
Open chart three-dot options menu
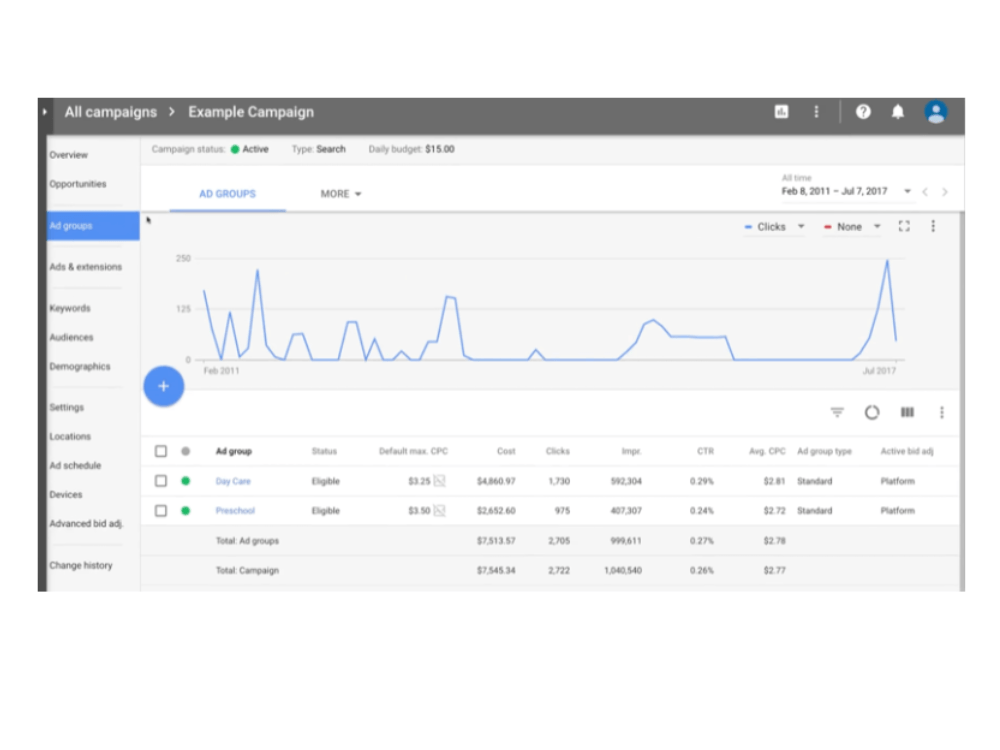coord(933,226)
